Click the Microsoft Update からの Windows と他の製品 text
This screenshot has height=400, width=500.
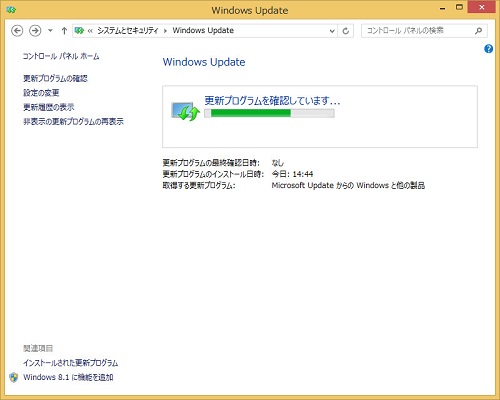coord(348,185)
